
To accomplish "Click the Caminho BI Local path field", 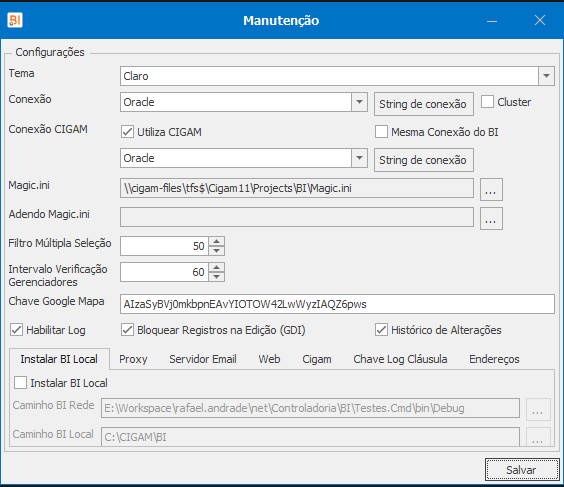I will (310, 437).
